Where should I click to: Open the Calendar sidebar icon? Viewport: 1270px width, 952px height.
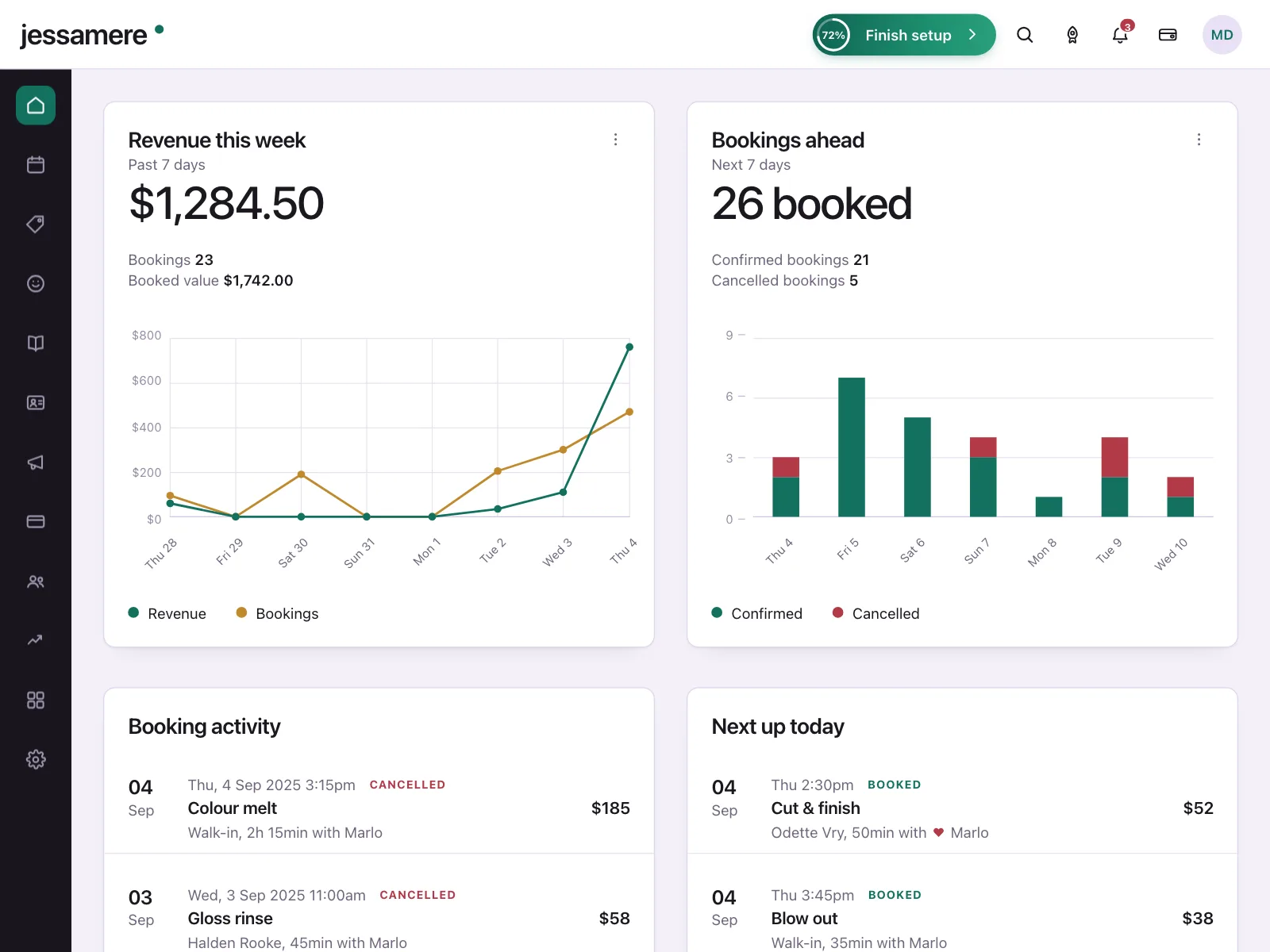coord(36,165)
